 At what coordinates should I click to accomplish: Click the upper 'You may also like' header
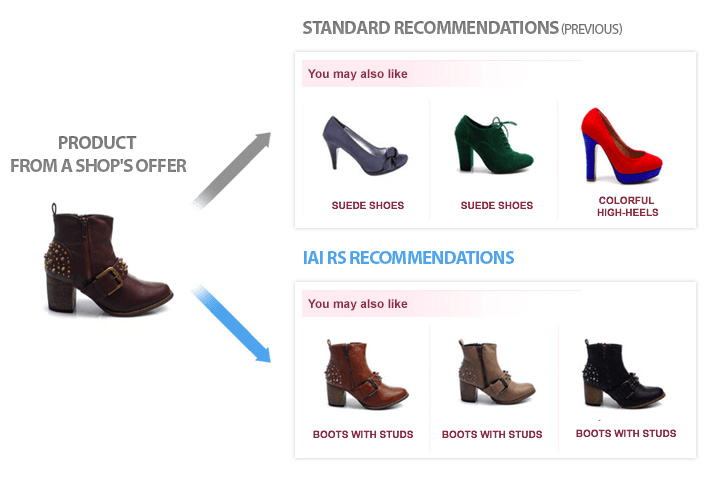[x=358, y=74]
